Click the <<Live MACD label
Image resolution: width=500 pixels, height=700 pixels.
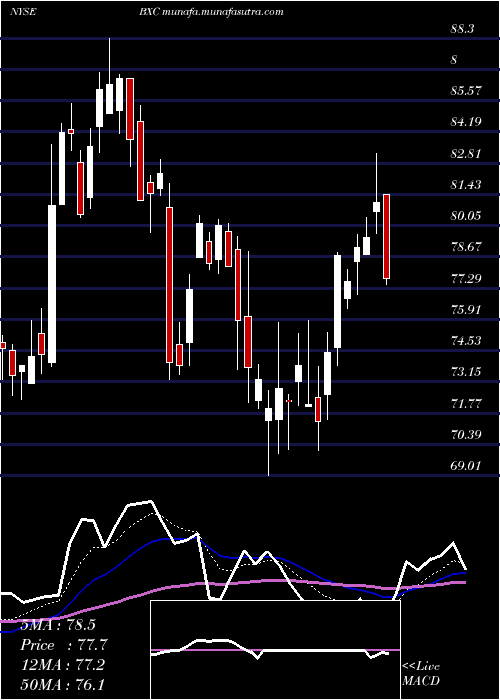pyautogui.click(x=421, y=674)
